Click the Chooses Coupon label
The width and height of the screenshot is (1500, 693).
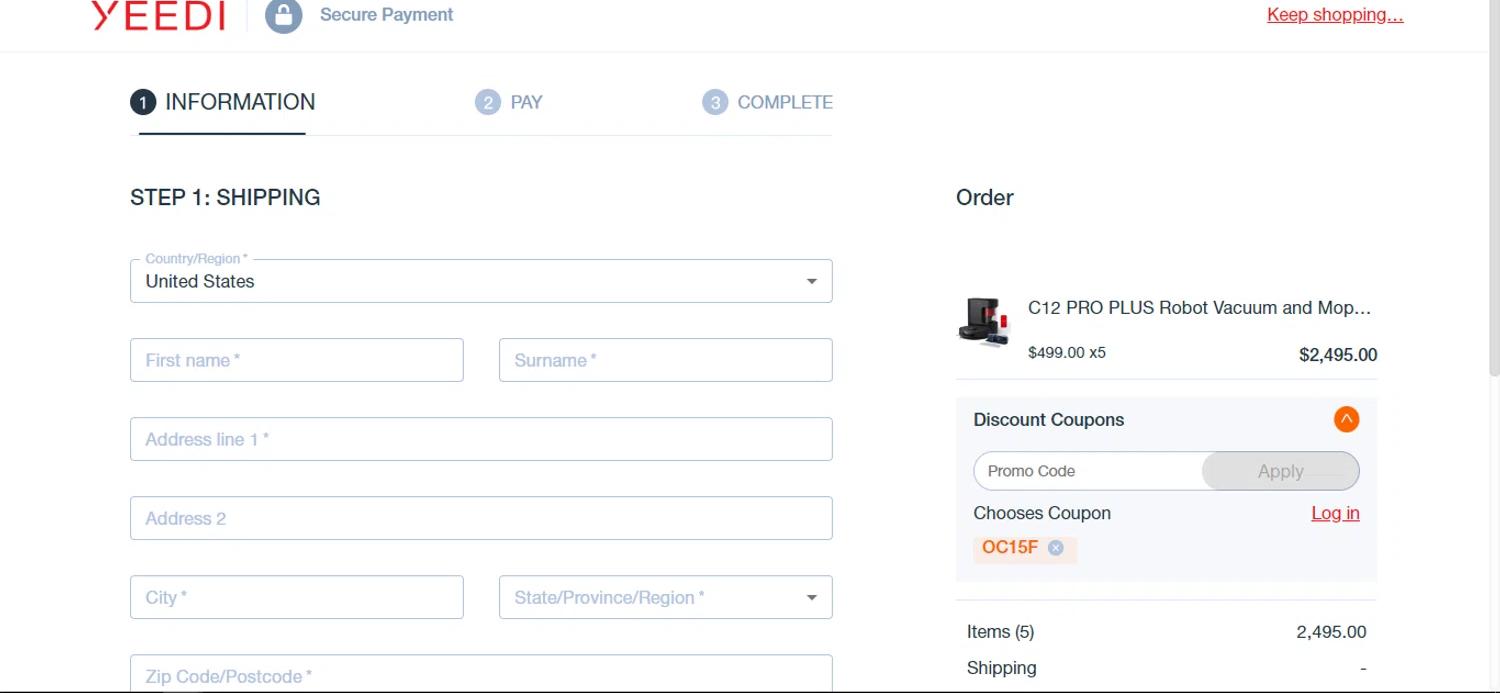click(x=1042, y=513)
